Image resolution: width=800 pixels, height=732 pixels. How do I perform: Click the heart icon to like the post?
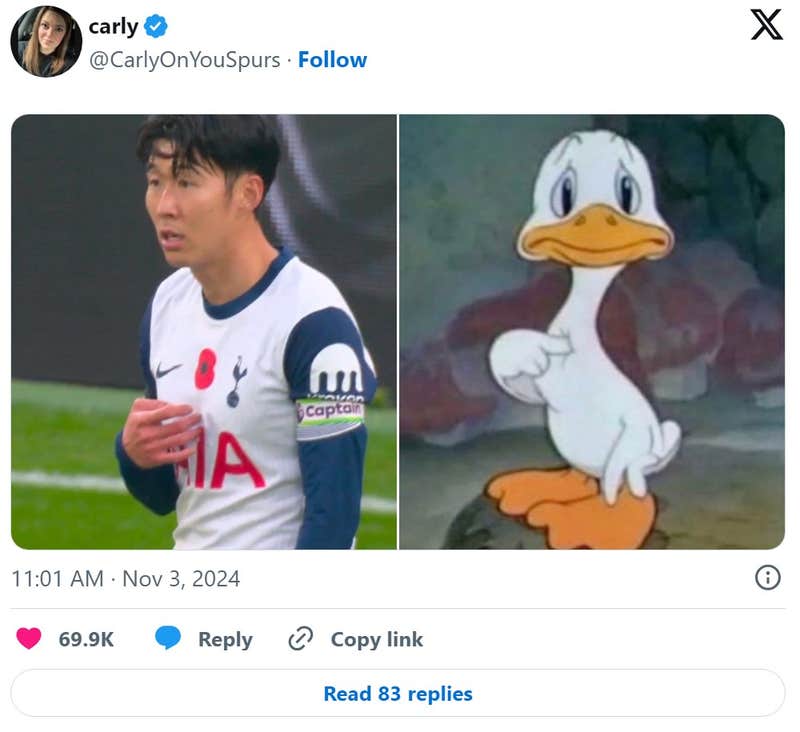(x=27, y=639)
